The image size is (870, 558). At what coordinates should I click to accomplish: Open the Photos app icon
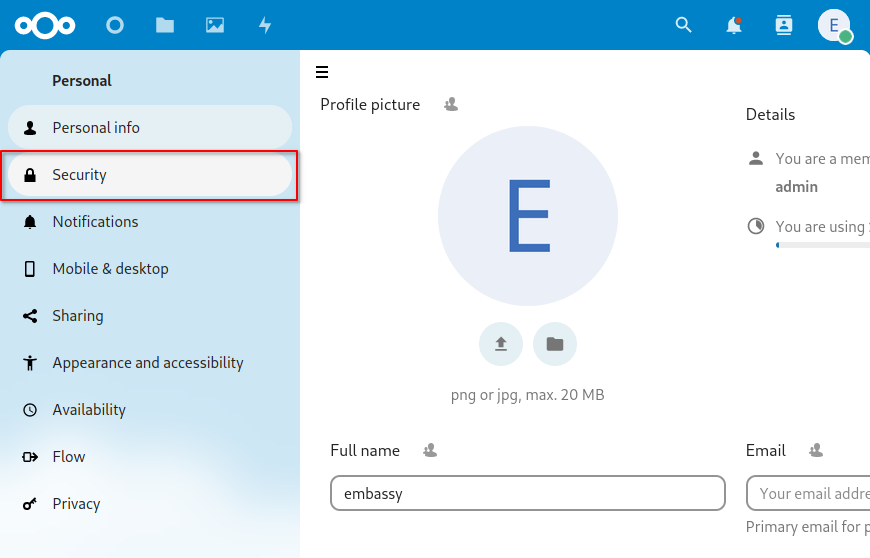[215, 25]
